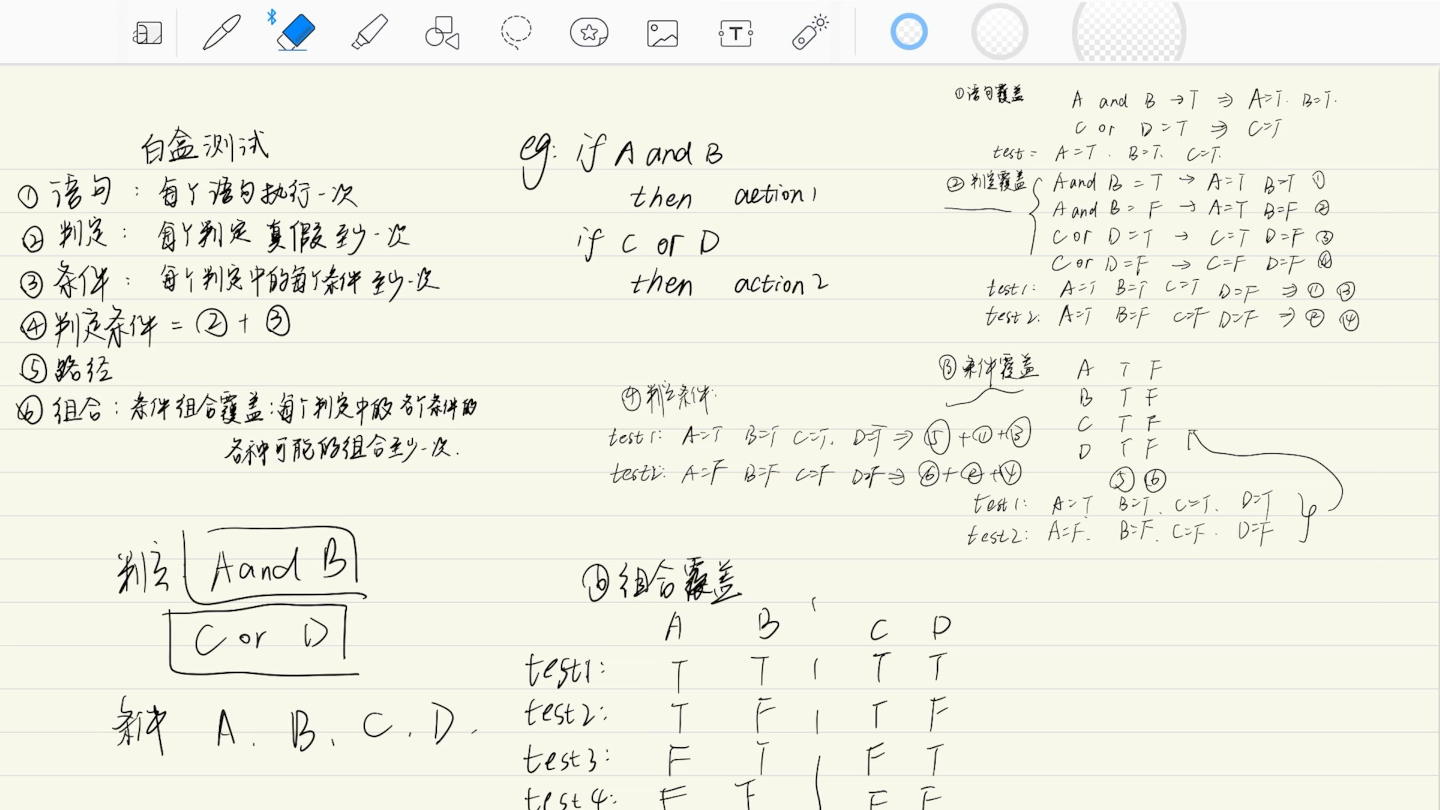
Task: Choose the small eraser size
Action: tap(909, 32)
